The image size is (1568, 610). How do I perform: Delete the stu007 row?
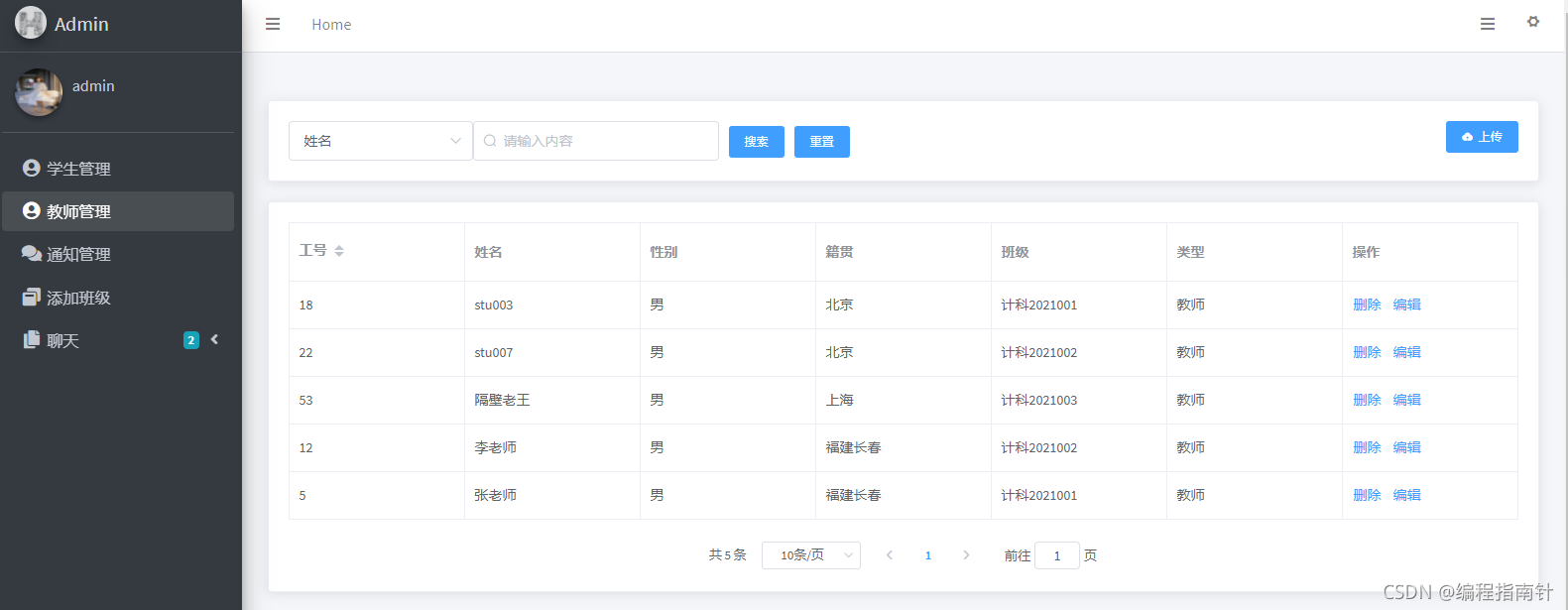(1367, 352)
